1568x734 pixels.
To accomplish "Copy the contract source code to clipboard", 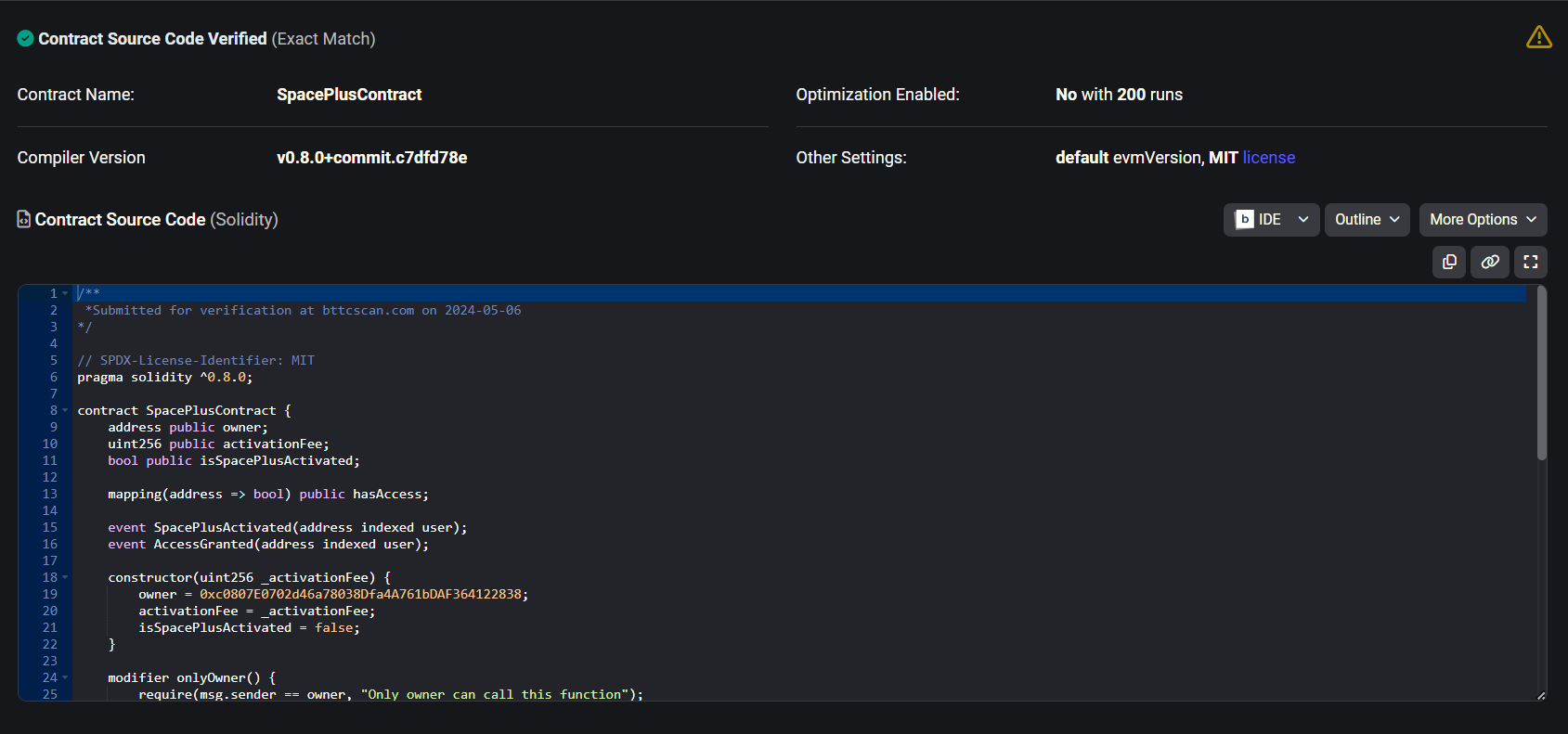I will pyautogui.click(x=1449, y=262).
